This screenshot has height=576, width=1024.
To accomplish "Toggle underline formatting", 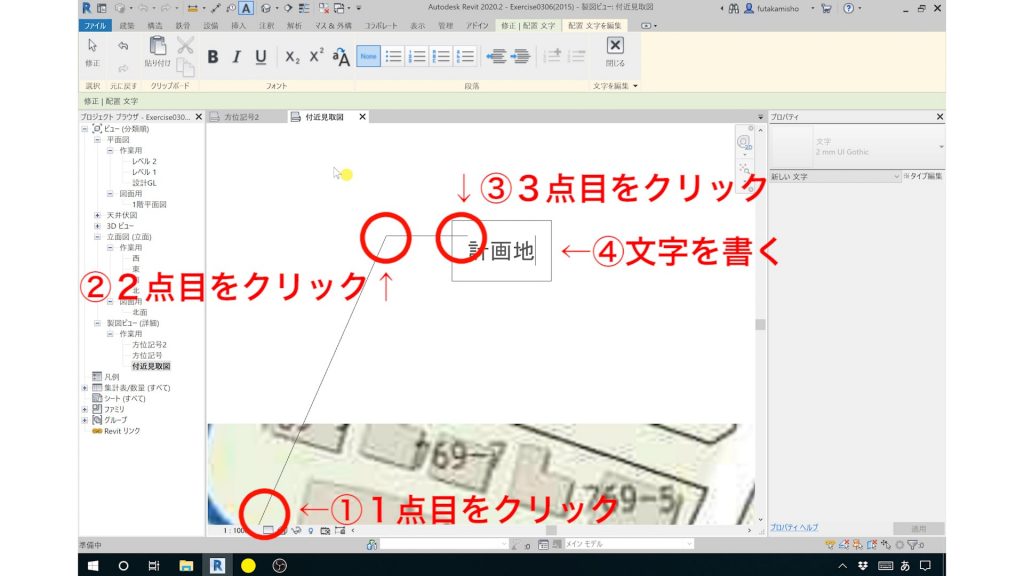I will [261, 56].
